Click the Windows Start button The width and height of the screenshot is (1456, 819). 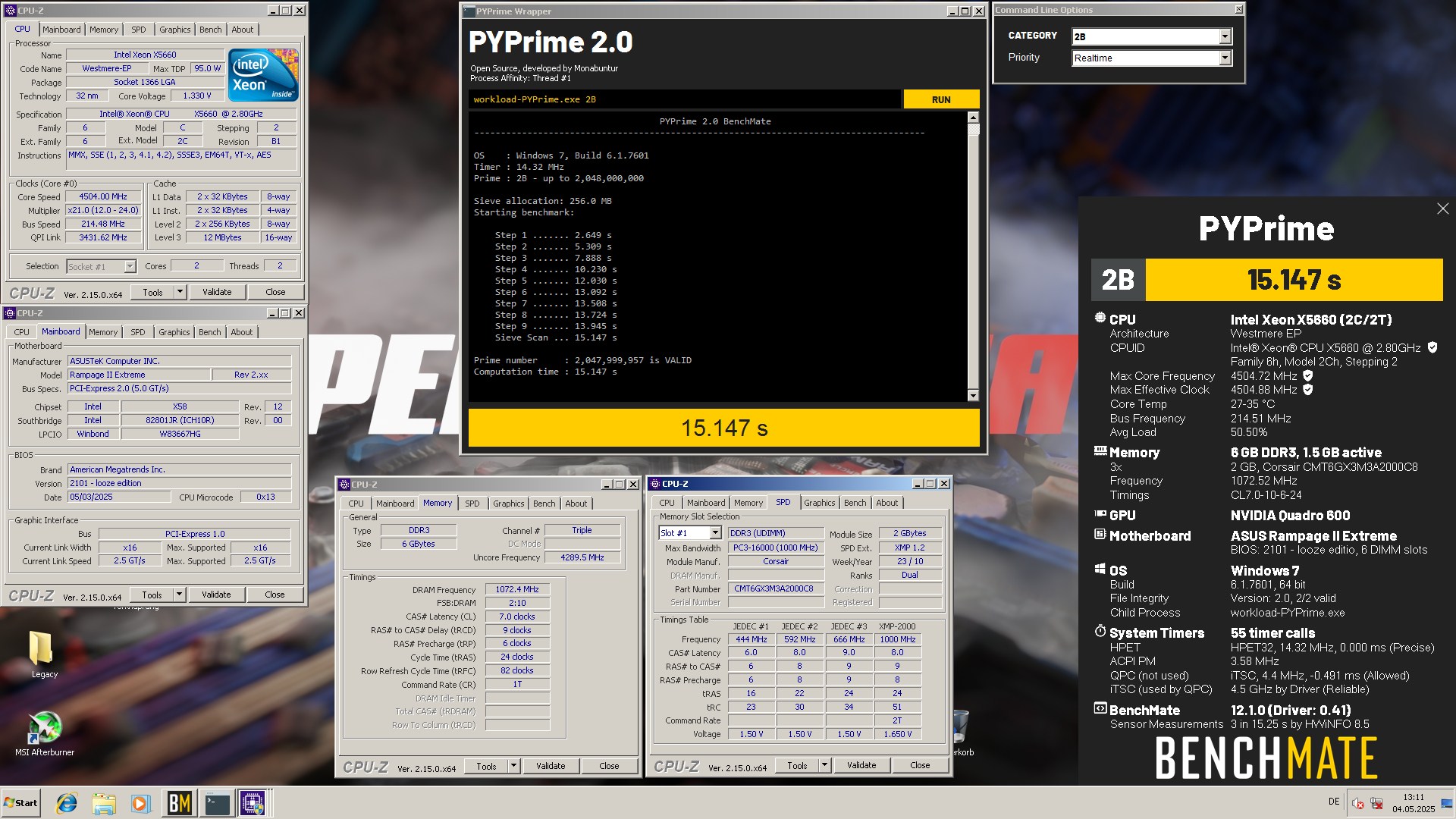pyautogui.click(x=20, y=803)
